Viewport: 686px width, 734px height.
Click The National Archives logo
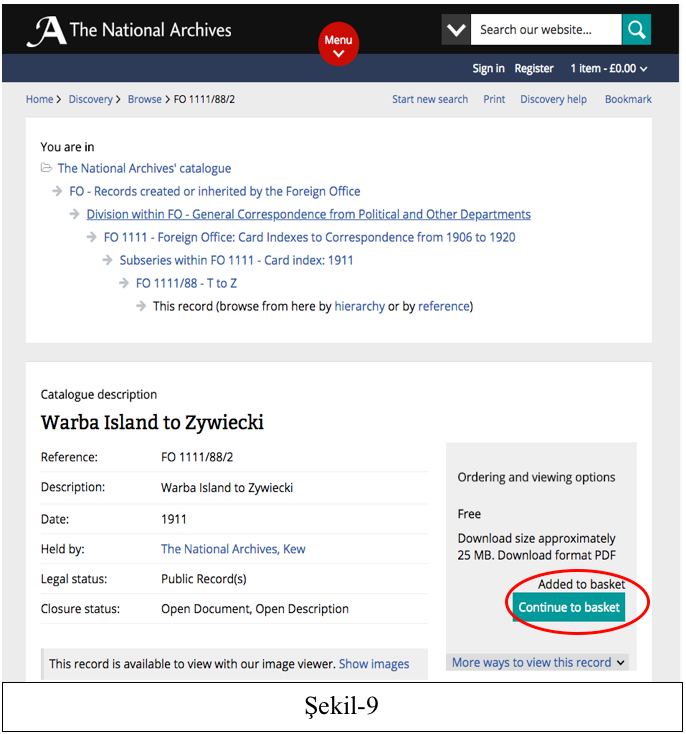point(129,31)
